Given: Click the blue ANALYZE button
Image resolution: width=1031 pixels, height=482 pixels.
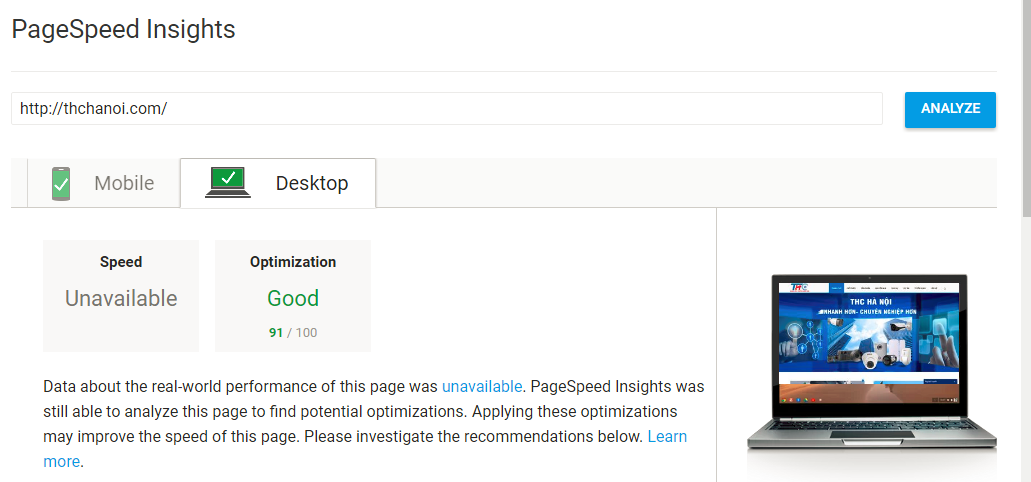Looking at the screenshot, I should point(950,109).
